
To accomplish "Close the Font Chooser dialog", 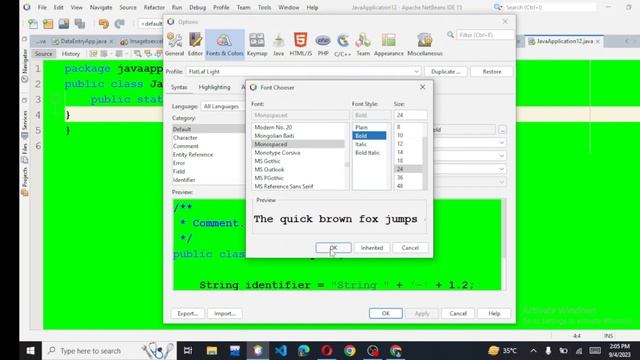I will 422,87.
